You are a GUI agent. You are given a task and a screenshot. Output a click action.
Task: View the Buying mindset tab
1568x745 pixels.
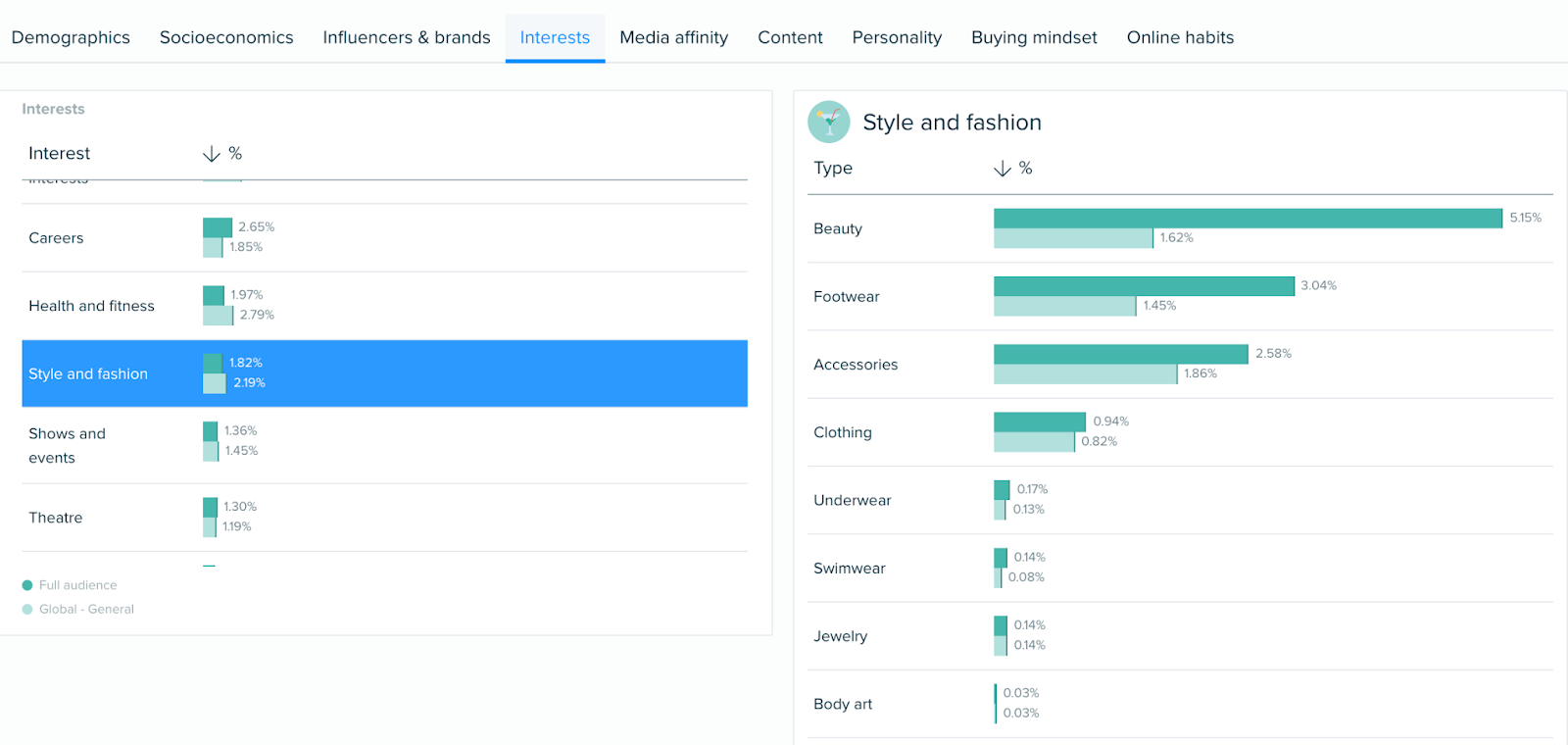point(1034,37)
